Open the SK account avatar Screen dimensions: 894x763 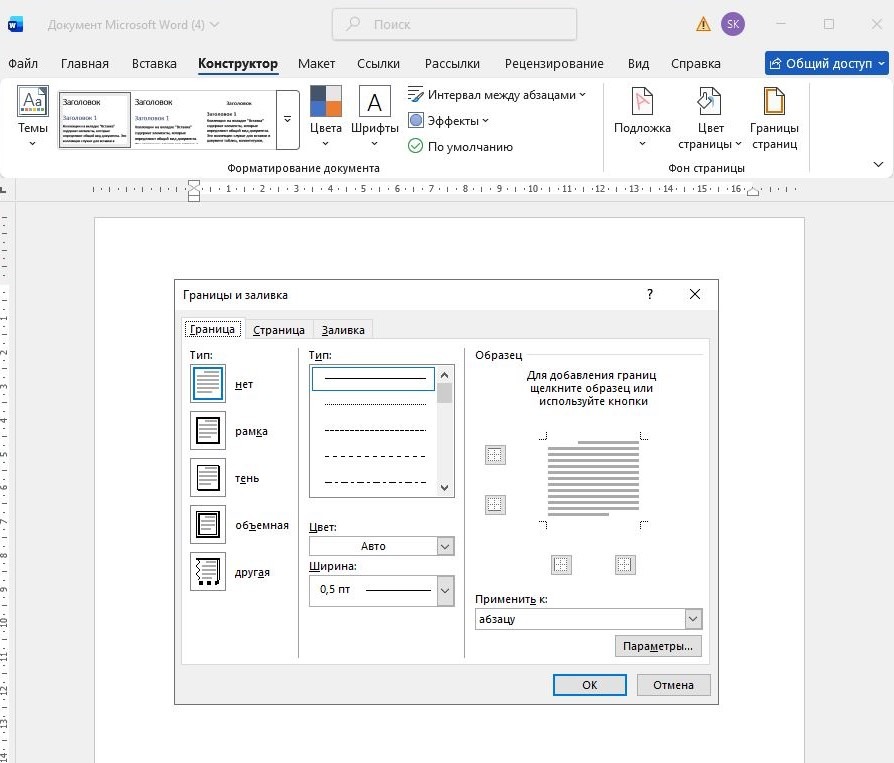pos(733,24)
